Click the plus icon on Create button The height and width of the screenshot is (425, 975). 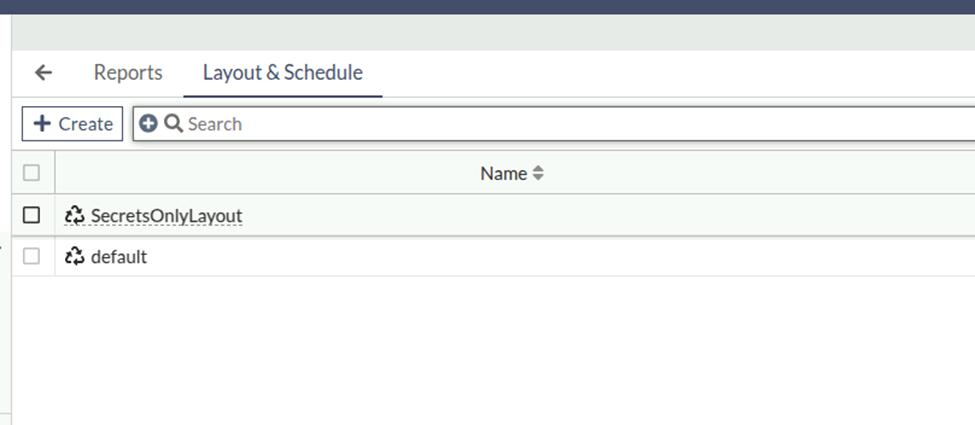pos(42,123)
